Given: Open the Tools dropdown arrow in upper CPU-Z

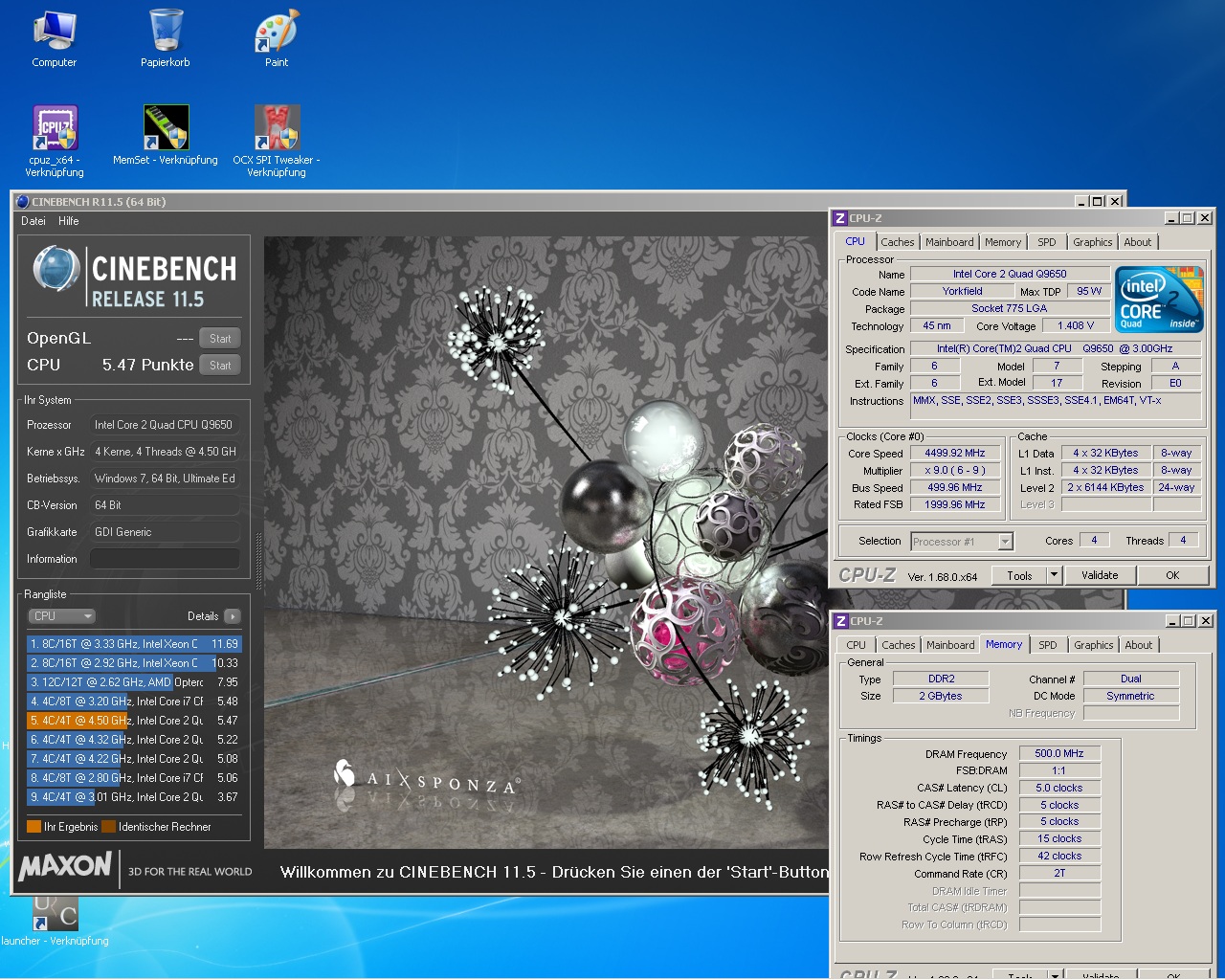Looking at the screenshot, I should pyautogui.click(x=1055, y=576).
